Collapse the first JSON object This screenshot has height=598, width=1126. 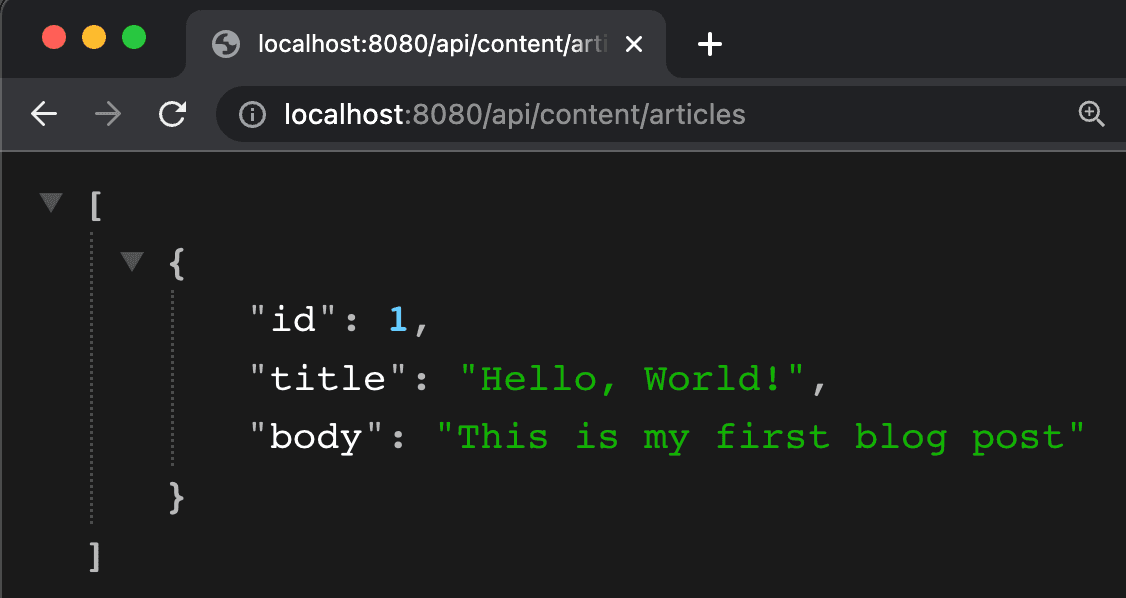coord(131,262)
